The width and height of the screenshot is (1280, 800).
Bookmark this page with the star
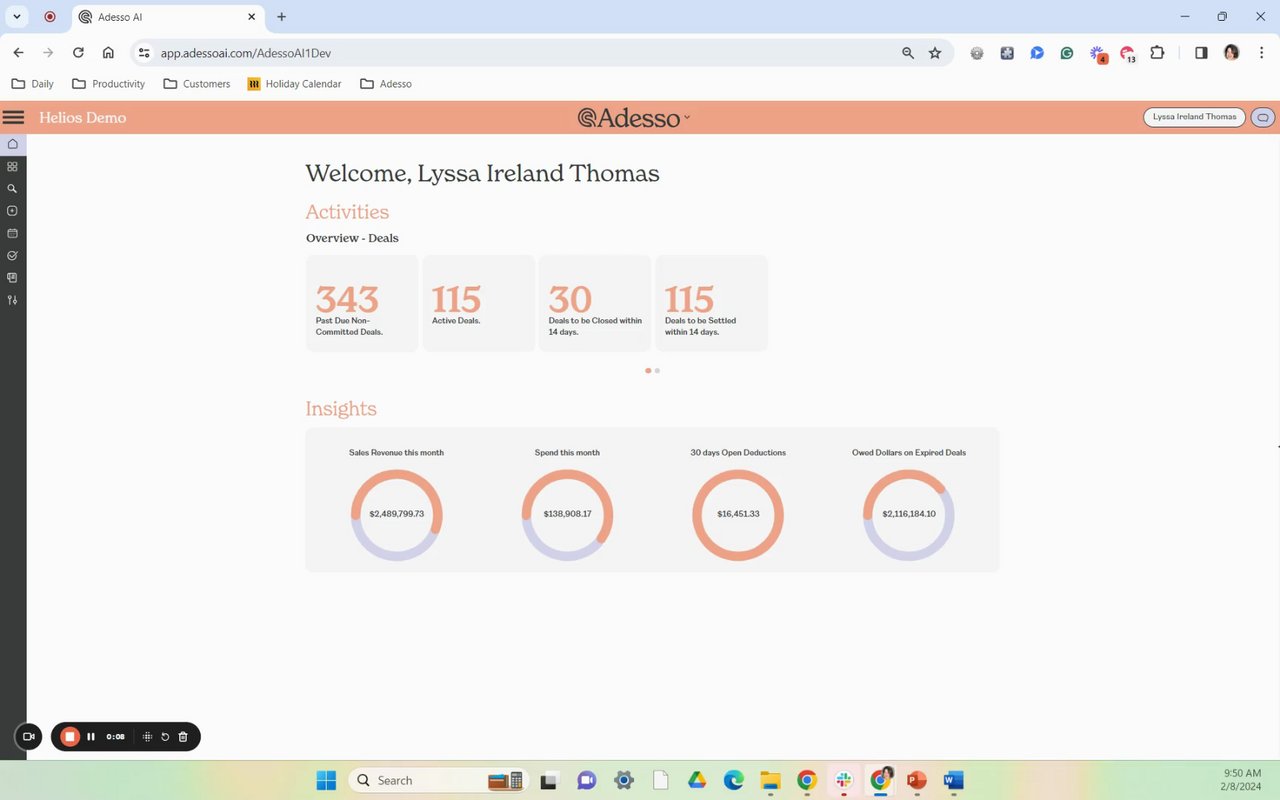pos(935,53)
